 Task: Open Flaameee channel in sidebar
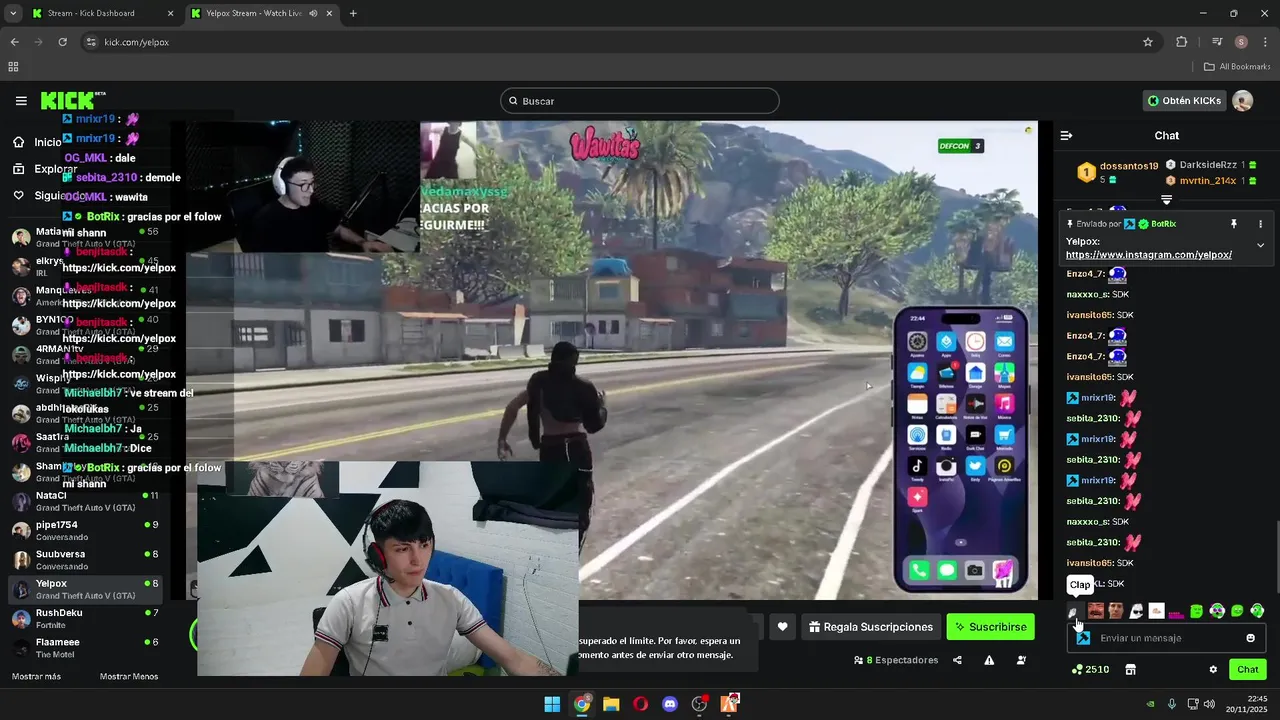[85, 647]
